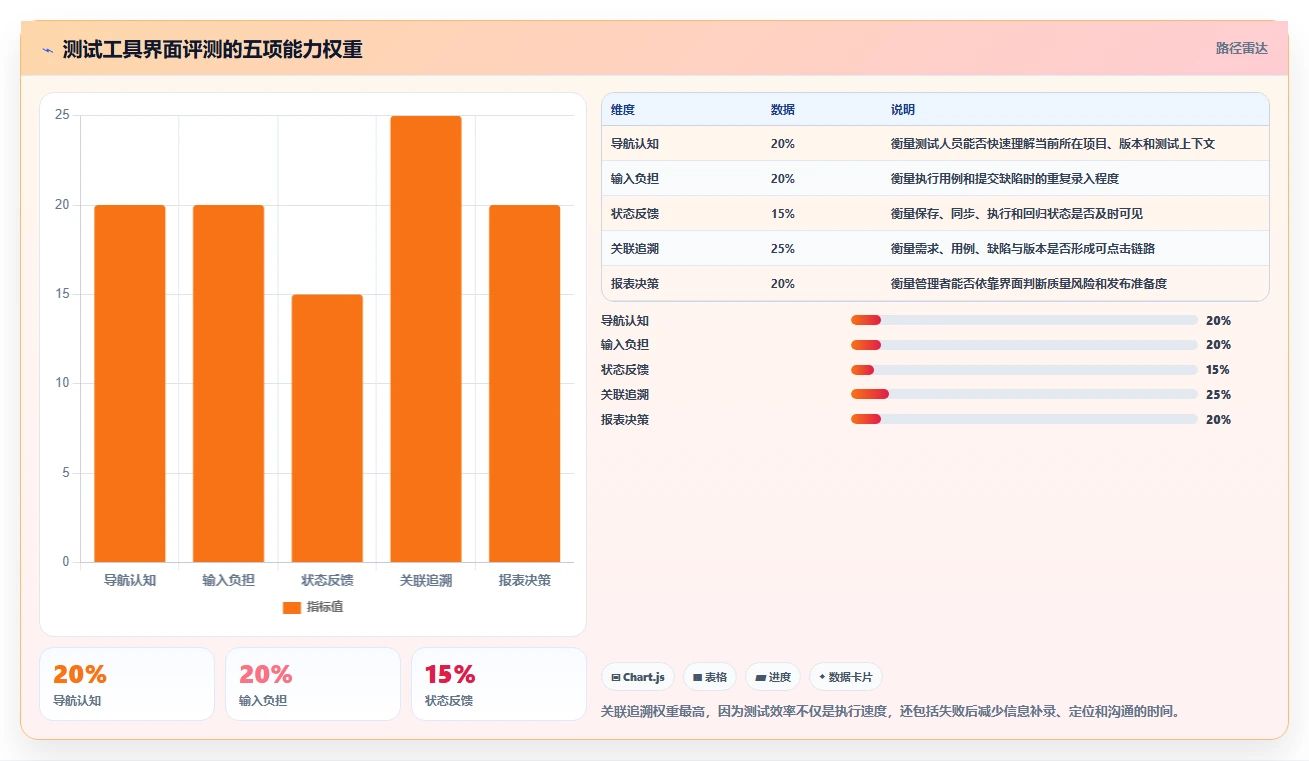Click the 关联追溯 bar in the chart
Screen dimensions: 1309x761
click(426, 339)
